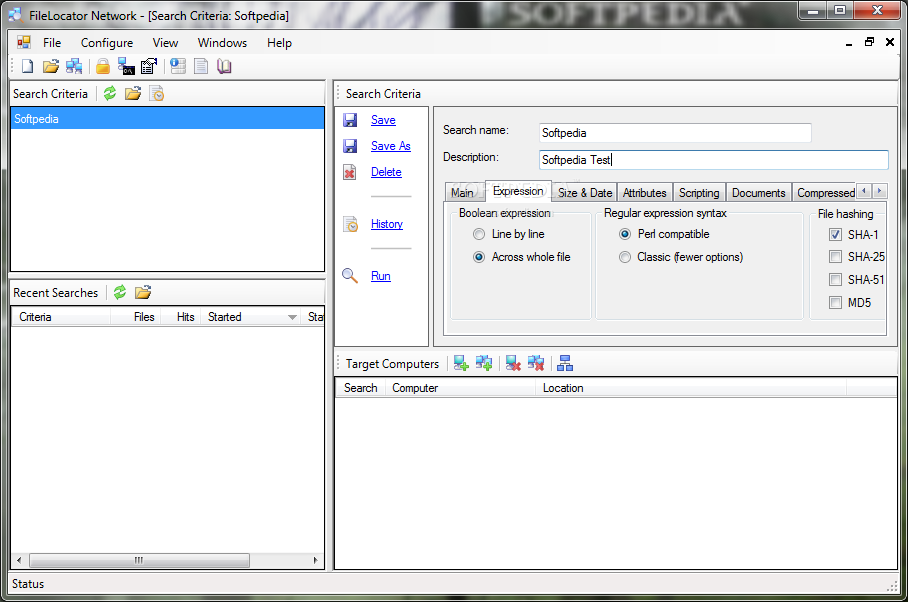Click the red X icon beside Delete
This screenshot has width=908, height=602.
pyautogui.click(x=350, y=172)
